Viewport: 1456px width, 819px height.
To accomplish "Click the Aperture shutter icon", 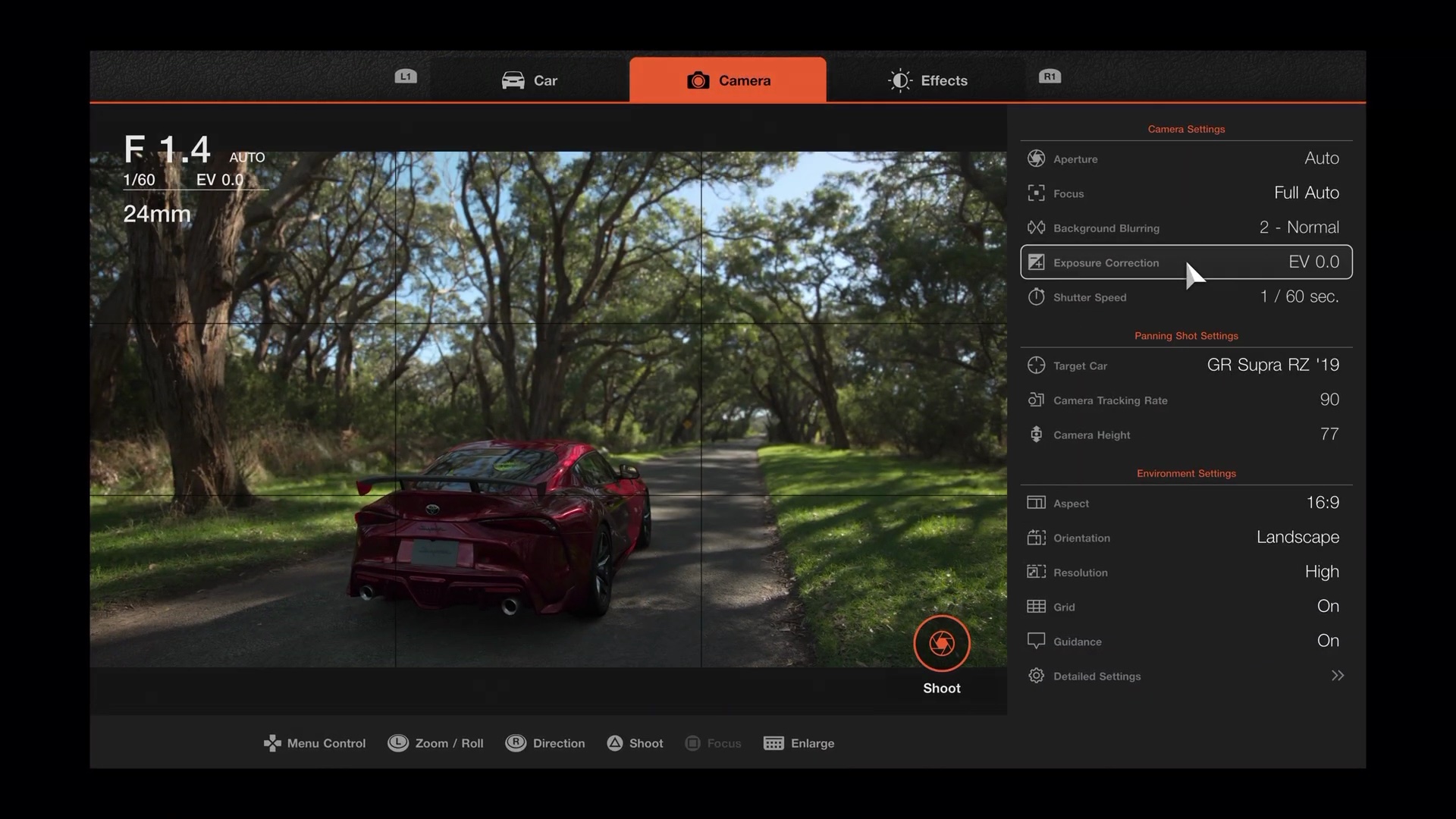I will [1036, 158].
